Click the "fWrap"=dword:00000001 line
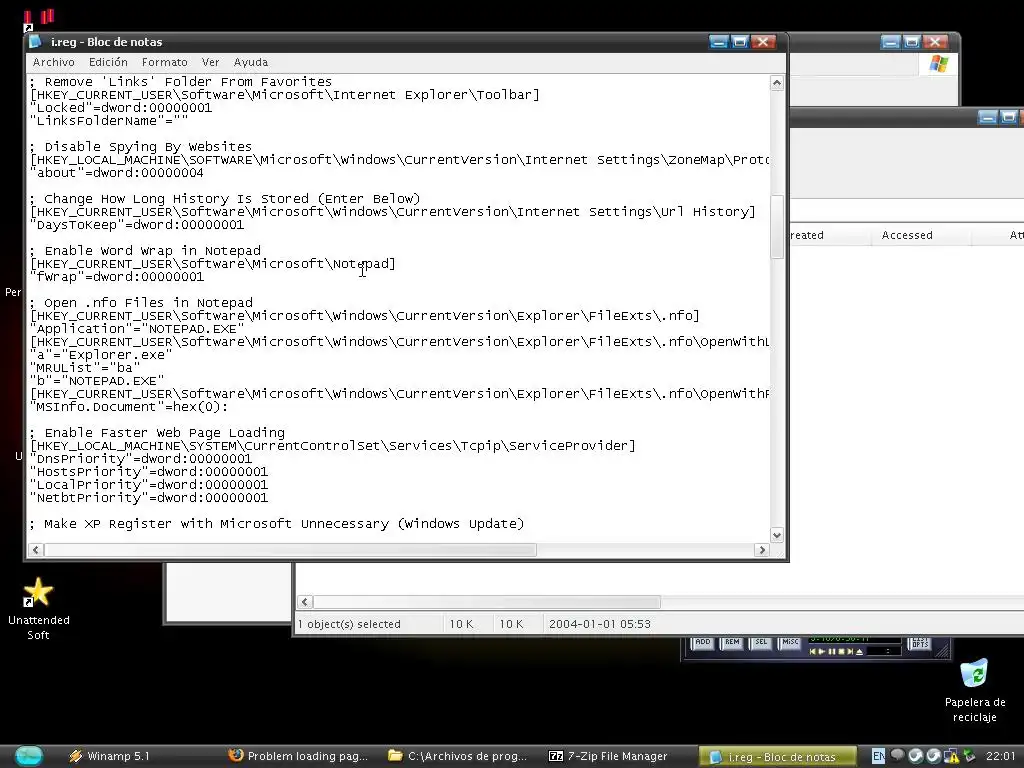 [117, 277]
